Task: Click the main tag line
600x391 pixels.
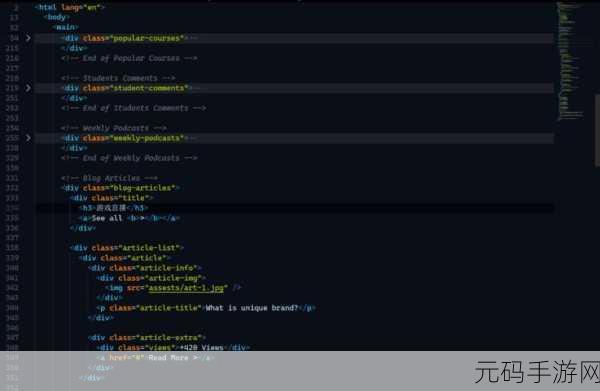Action: pyautogui.click(x=65, y=27)
